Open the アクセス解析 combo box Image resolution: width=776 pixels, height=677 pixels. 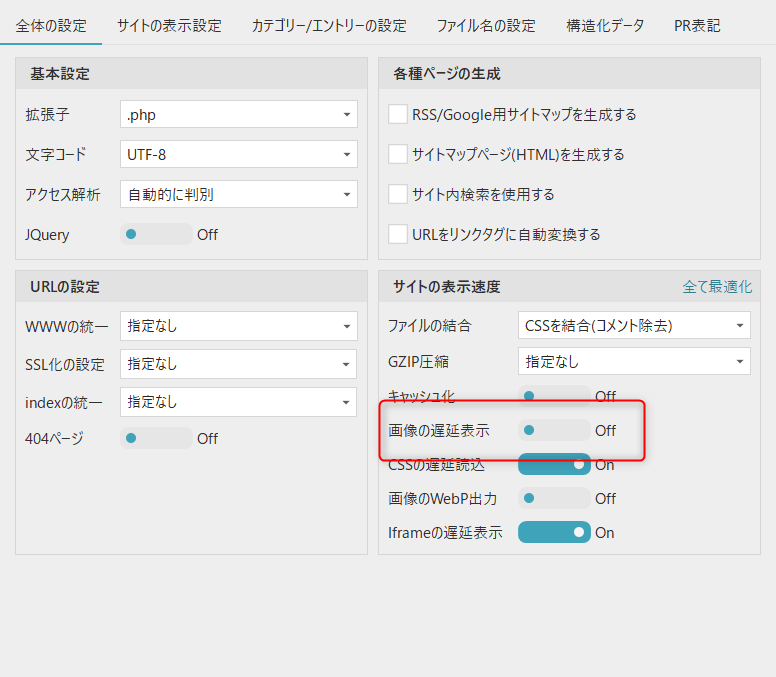point(238,195)
